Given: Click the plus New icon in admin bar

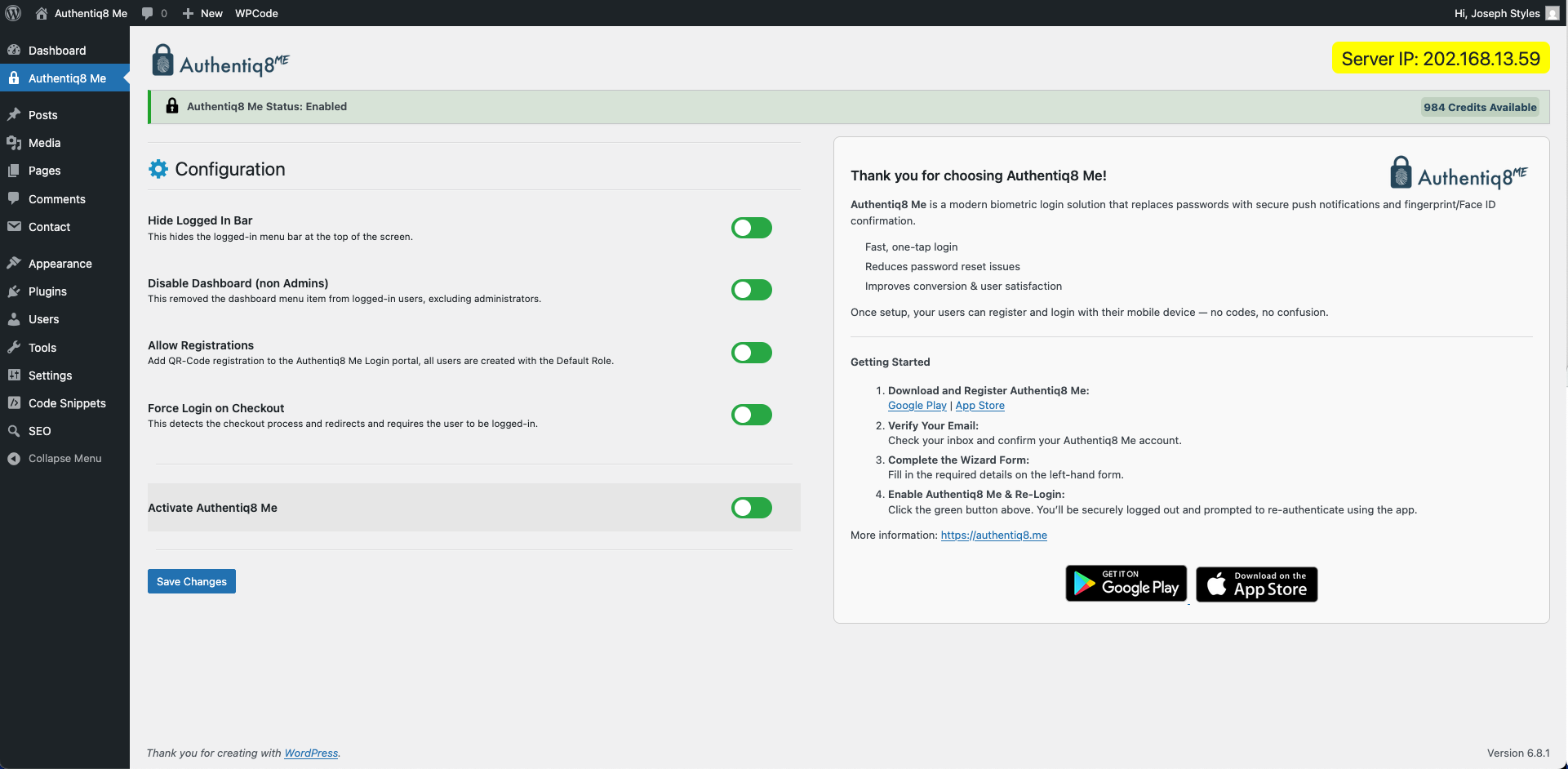Looking at the screenshot, I should tap(188, 13).
